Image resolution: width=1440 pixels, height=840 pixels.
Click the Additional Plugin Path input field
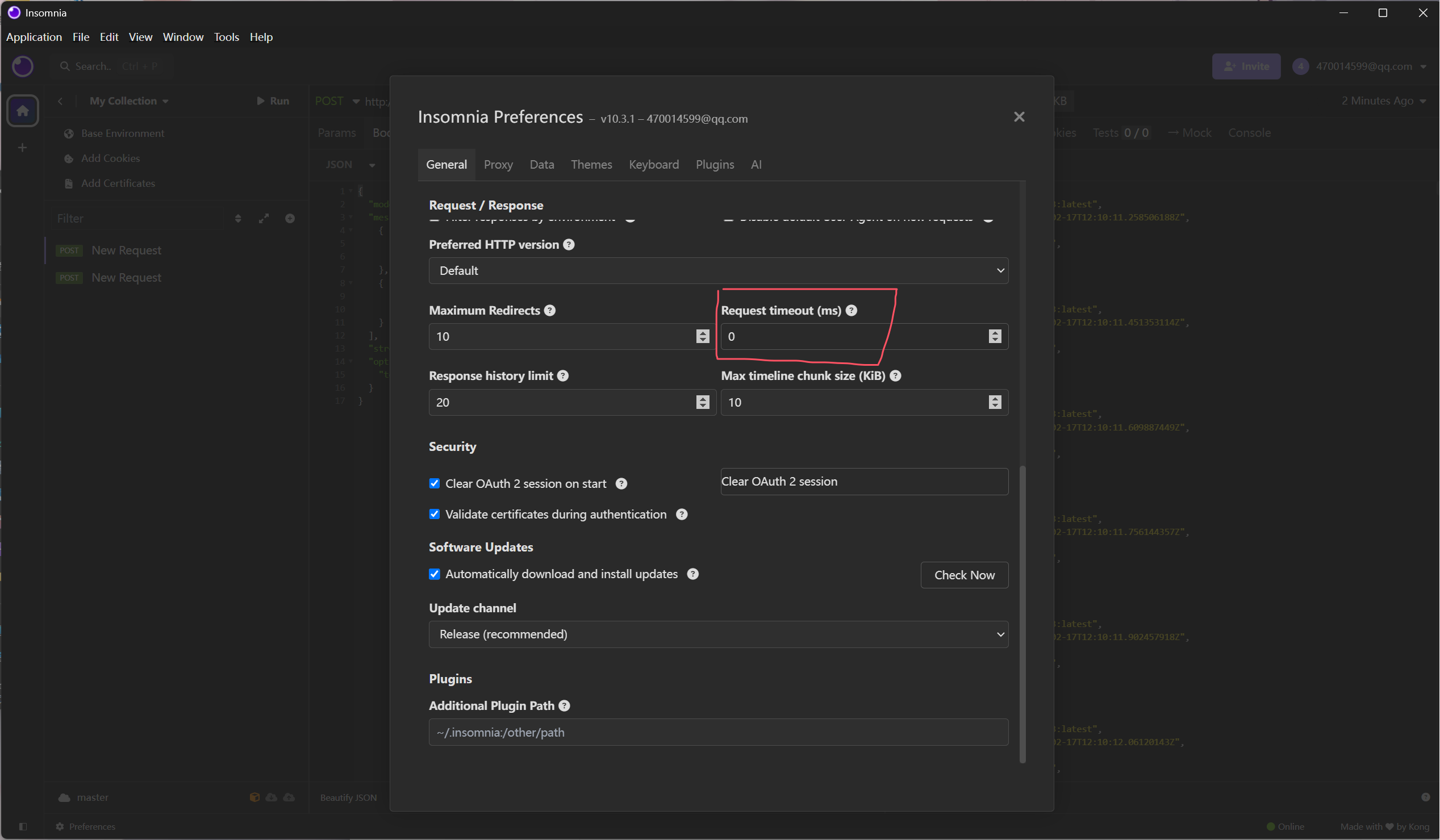pos(719,732)
